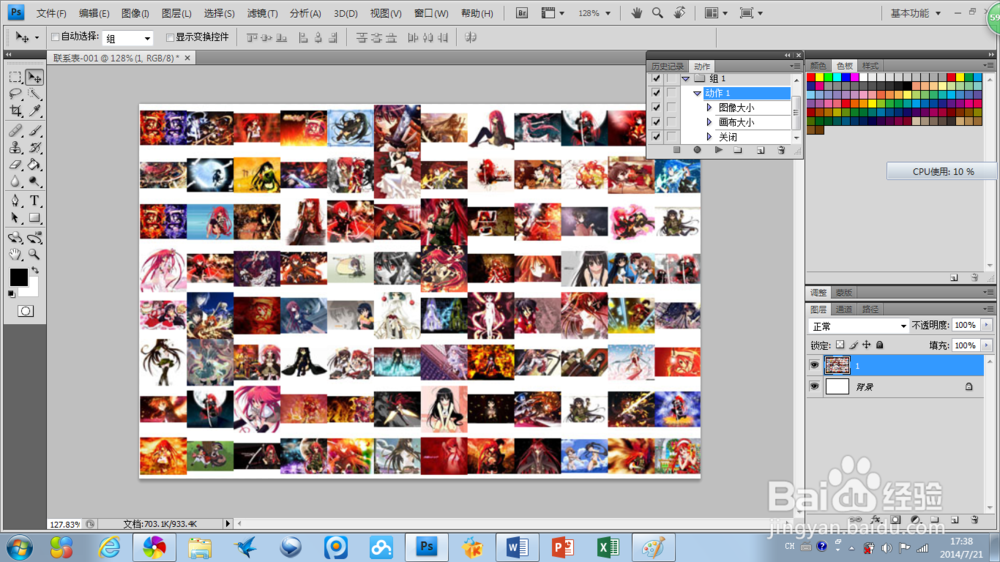Expand the 图像大小 step

709,108
